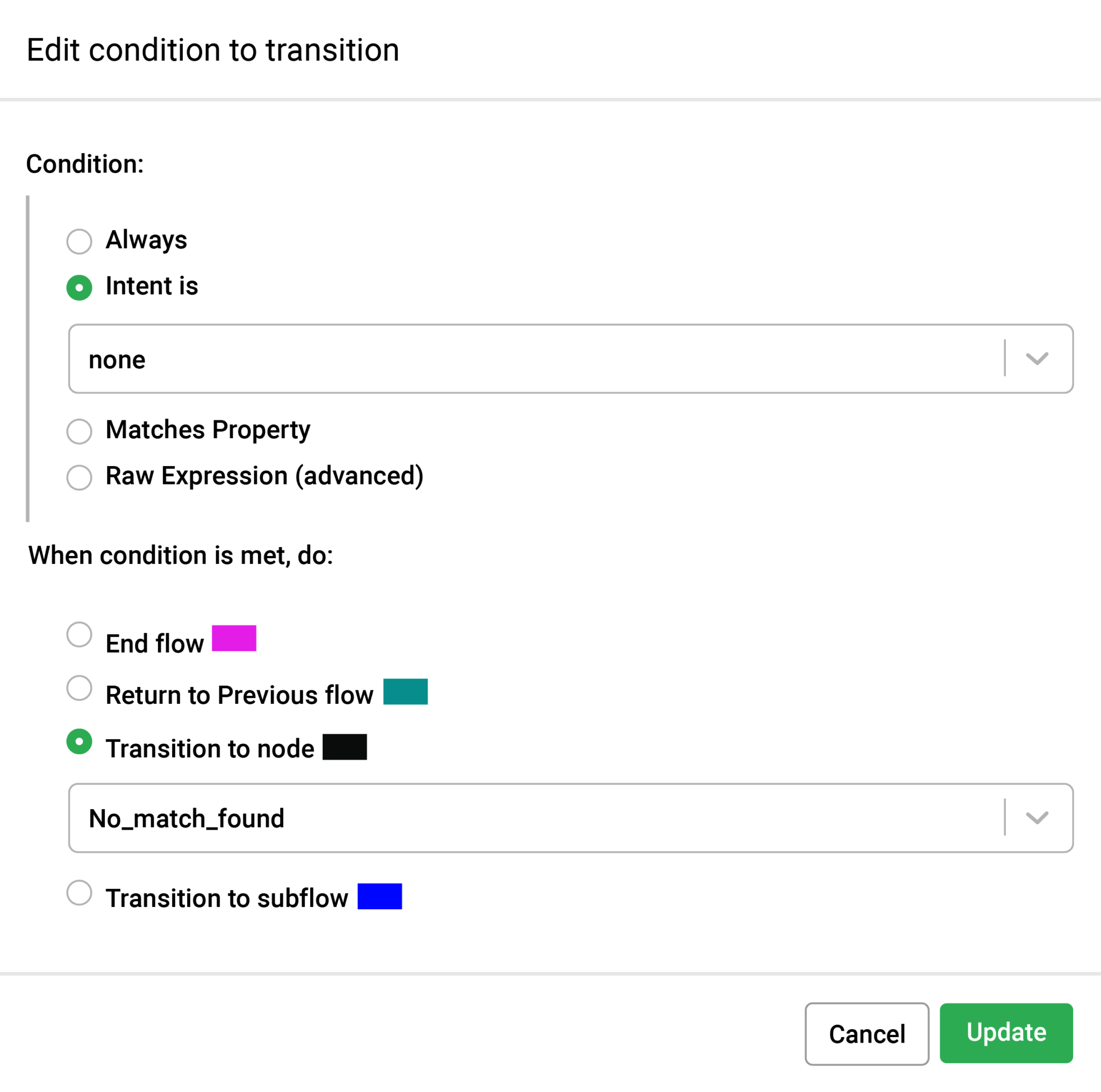The height and width of the screenshot is (1092, 1101).
Task: Select the Transition to node action
Action: (x=79, y=741)
